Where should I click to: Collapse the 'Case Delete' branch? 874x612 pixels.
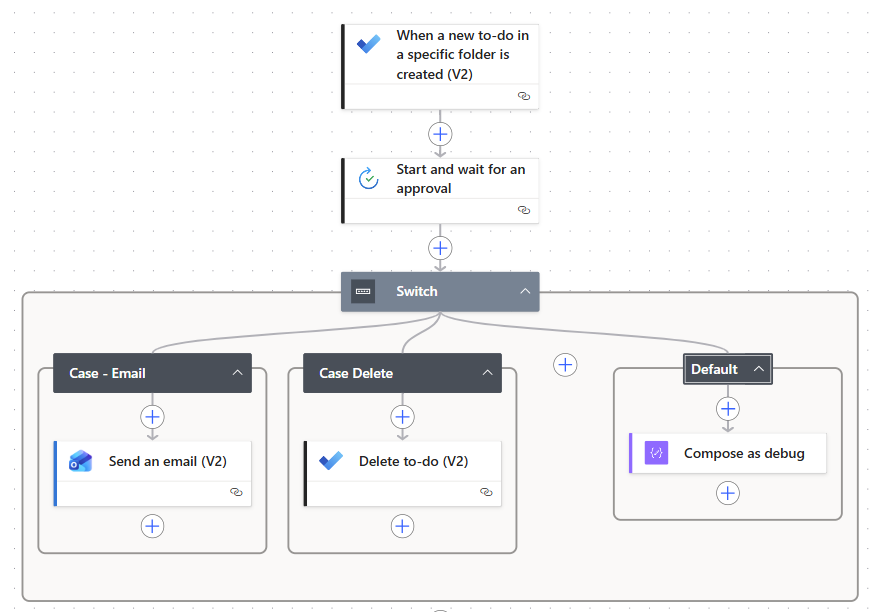(x=488, y=373)
